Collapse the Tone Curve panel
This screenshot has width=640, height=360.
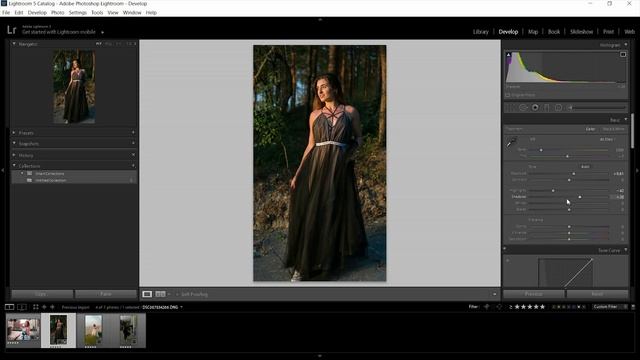626,250
